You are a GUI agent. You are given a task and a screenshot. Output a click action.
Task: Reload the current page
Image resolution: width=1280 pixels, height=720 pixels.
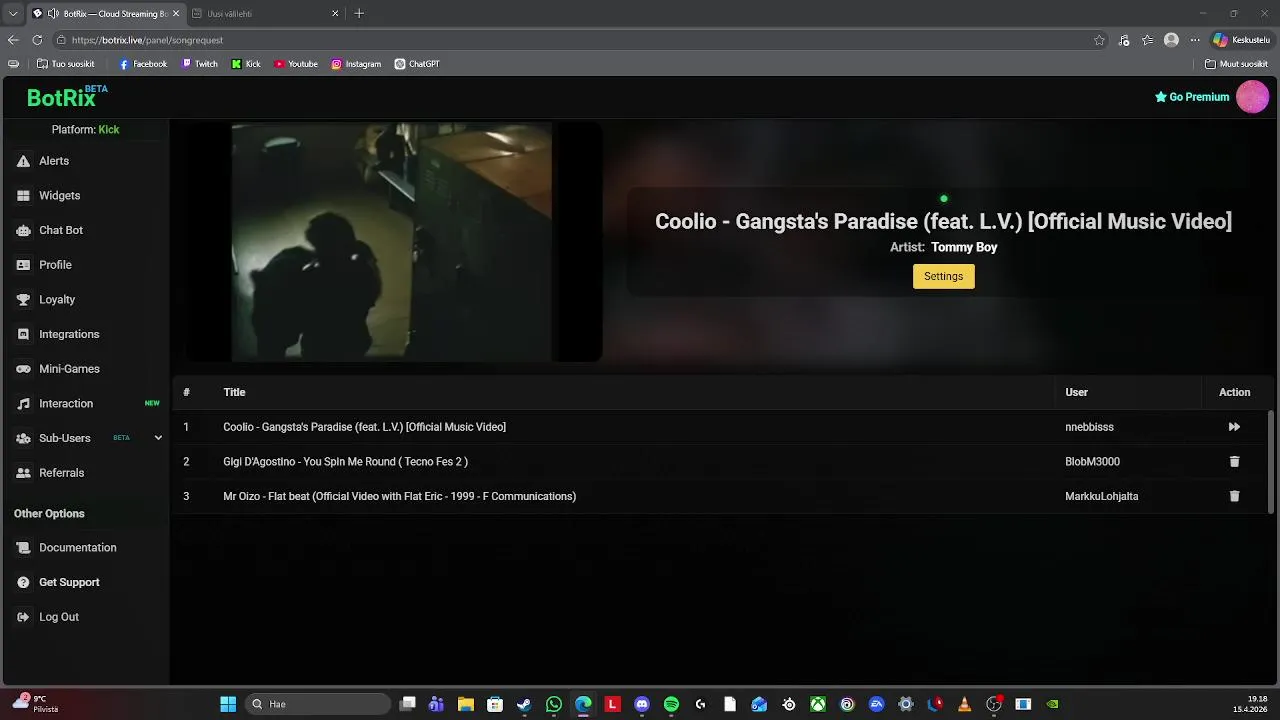tap(37, 40)
